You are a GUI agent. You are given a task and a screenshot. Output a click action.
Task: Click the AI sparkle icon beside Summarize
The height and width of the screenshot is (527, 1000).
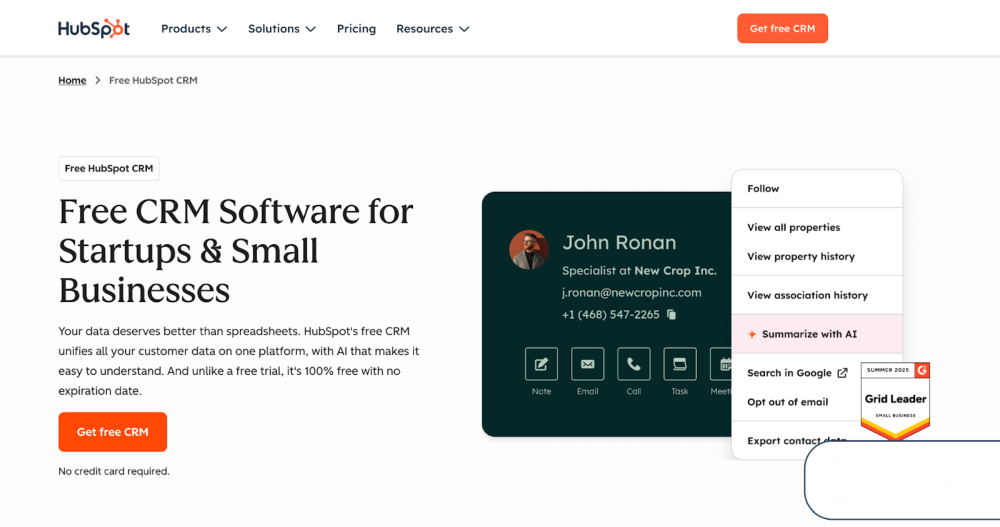(x=752, y=334)
